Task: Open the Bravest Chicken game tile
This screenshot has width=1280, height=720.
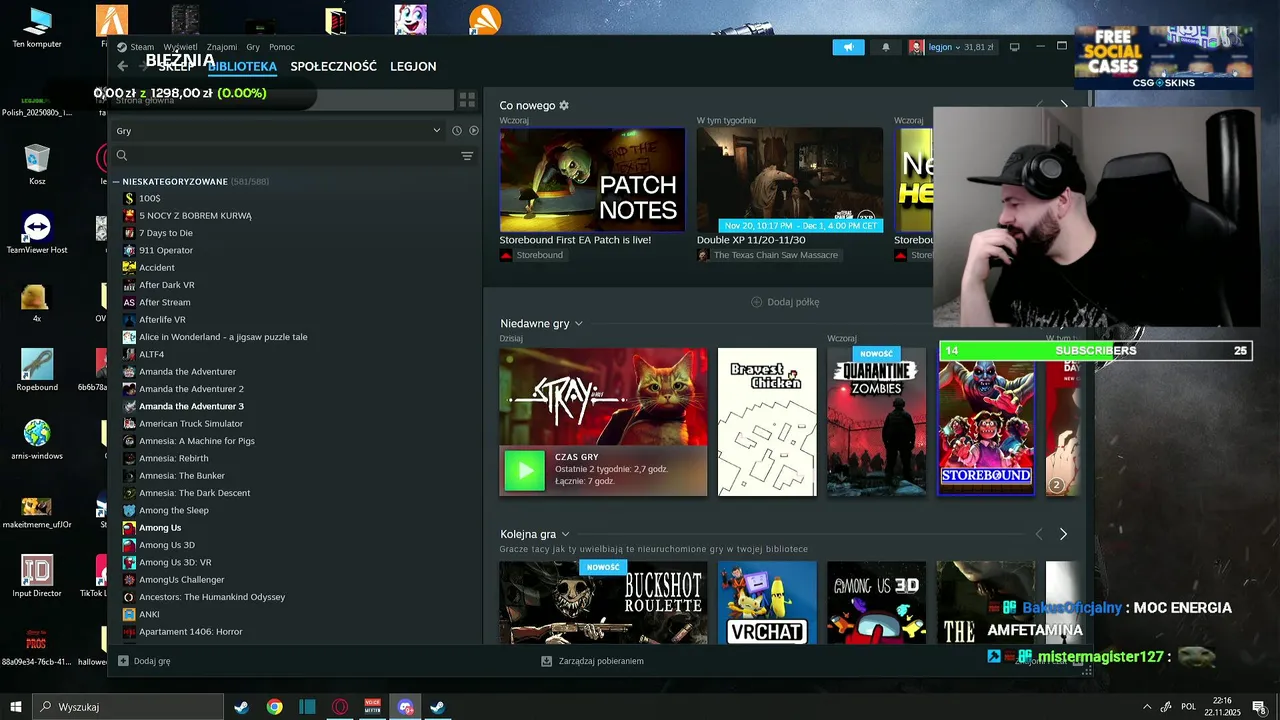Action: [767, 422]
